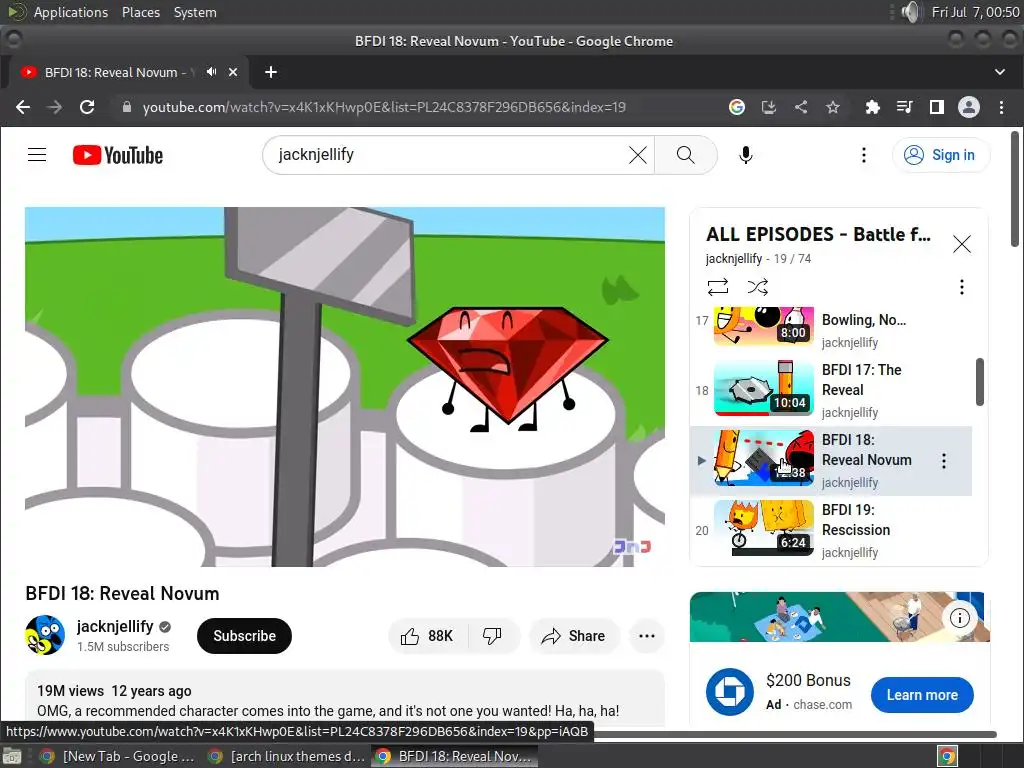1024x768 pixels.
Task: Open YouTube settings three-dot menu
Action: coord(863,155)
